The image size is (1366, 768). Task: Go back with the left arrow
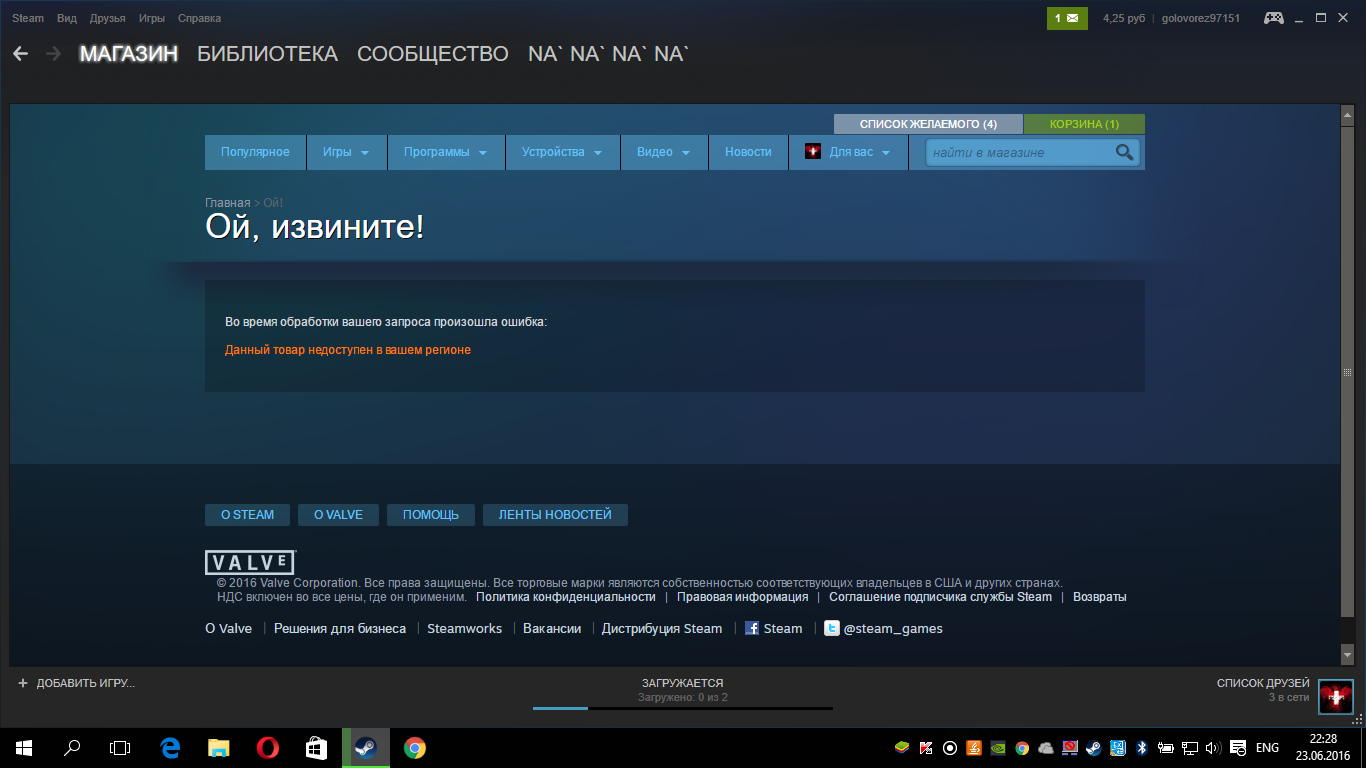21,54
